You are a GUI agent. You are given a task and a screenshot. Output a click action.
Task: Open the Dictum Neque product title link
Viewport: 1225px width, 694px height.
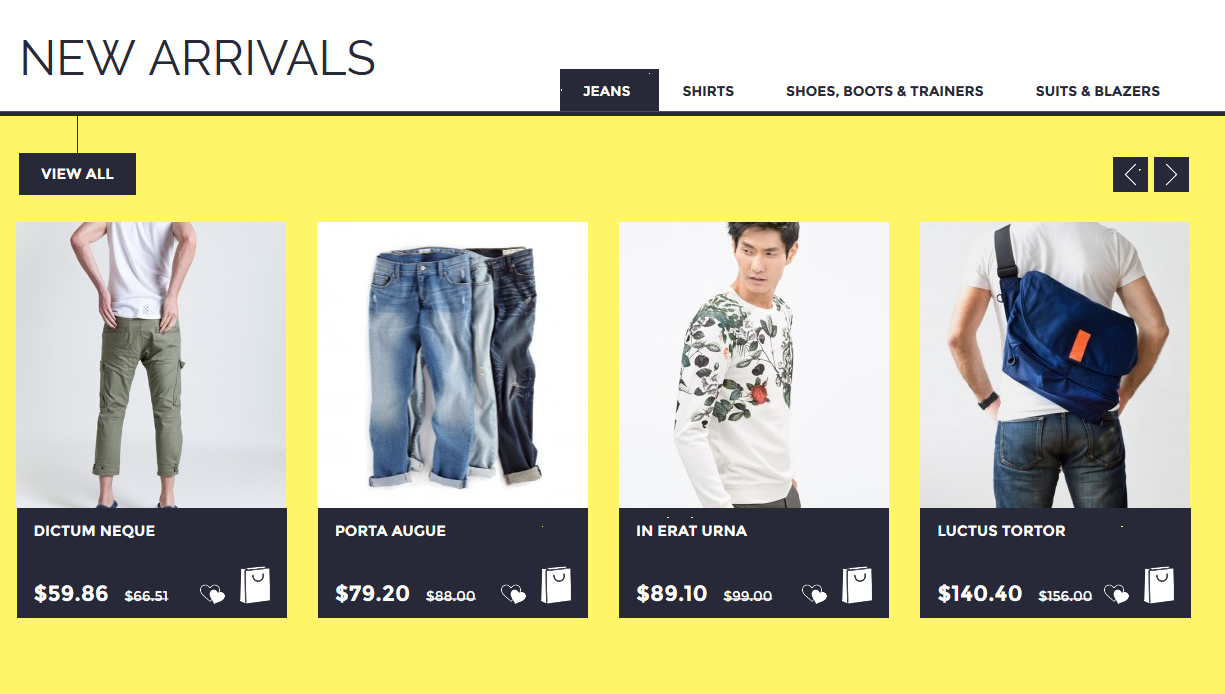95,531
